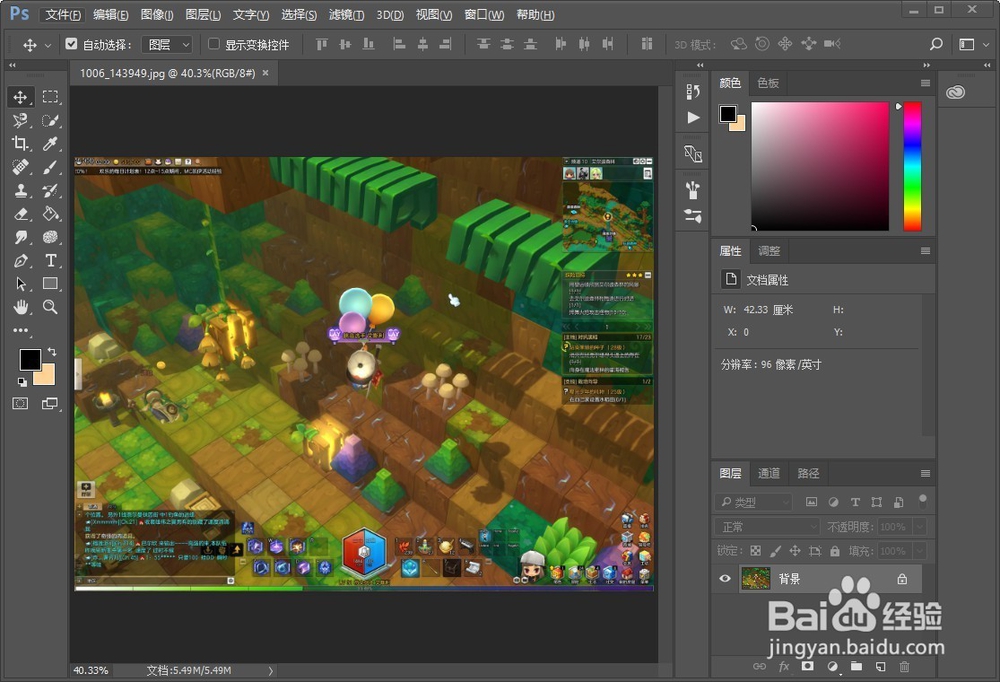Select the Crop tool
Image resolution: width=1000 pixels, height=682 pixels.
[20, 144]
